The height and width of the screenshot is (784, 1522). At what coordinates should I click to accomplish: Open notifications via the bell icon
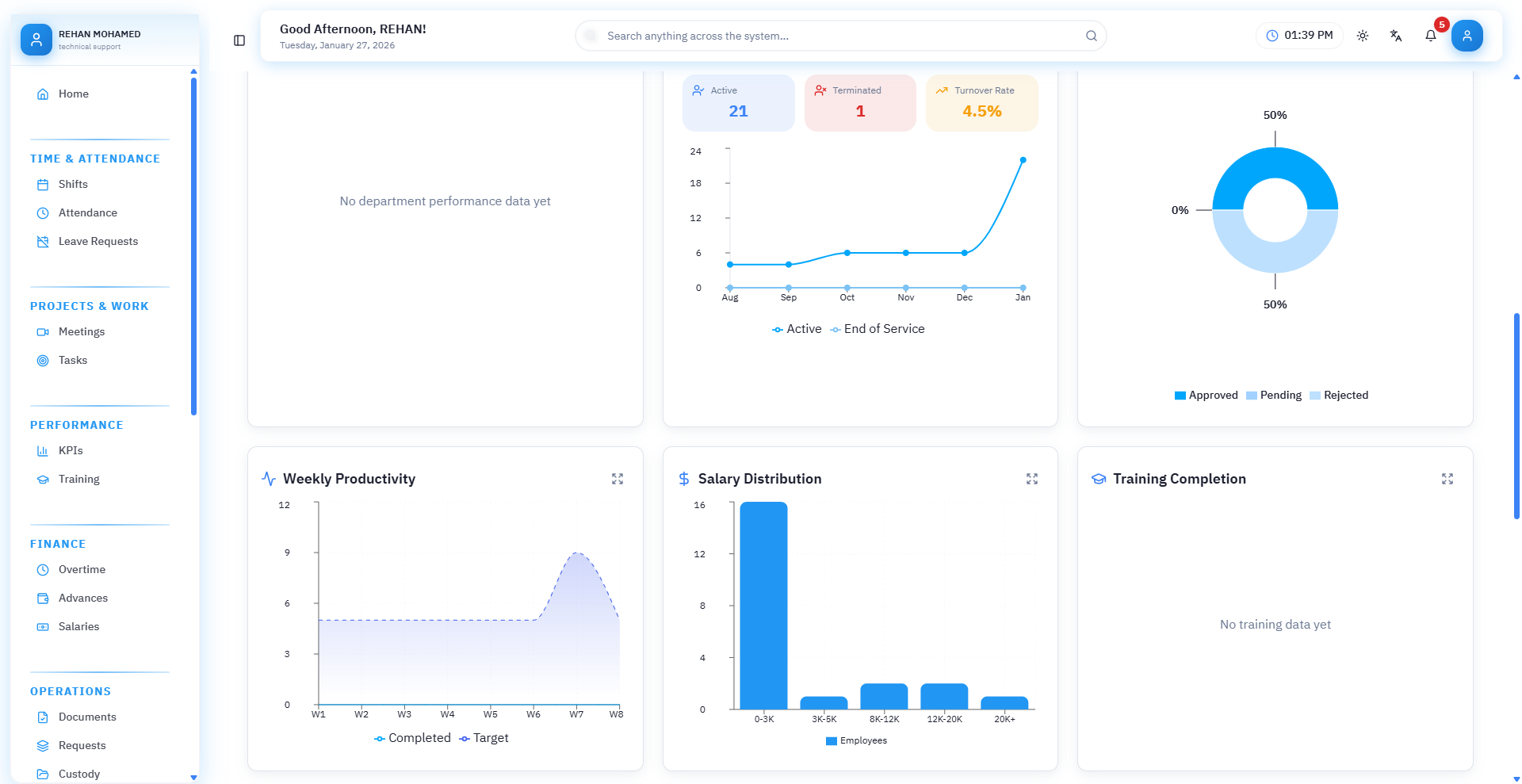pyautogui.click(x=1430, y=36)
